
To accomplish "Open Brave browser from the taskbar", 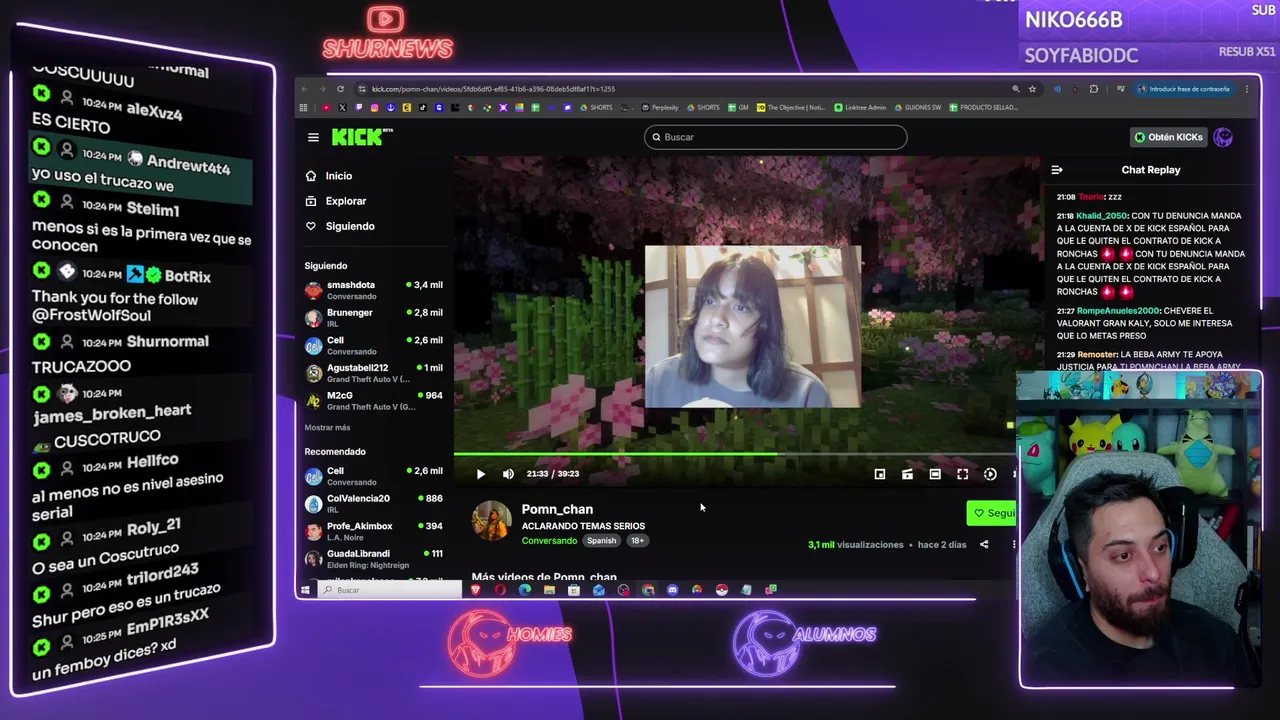I will [x=476, y=590].
